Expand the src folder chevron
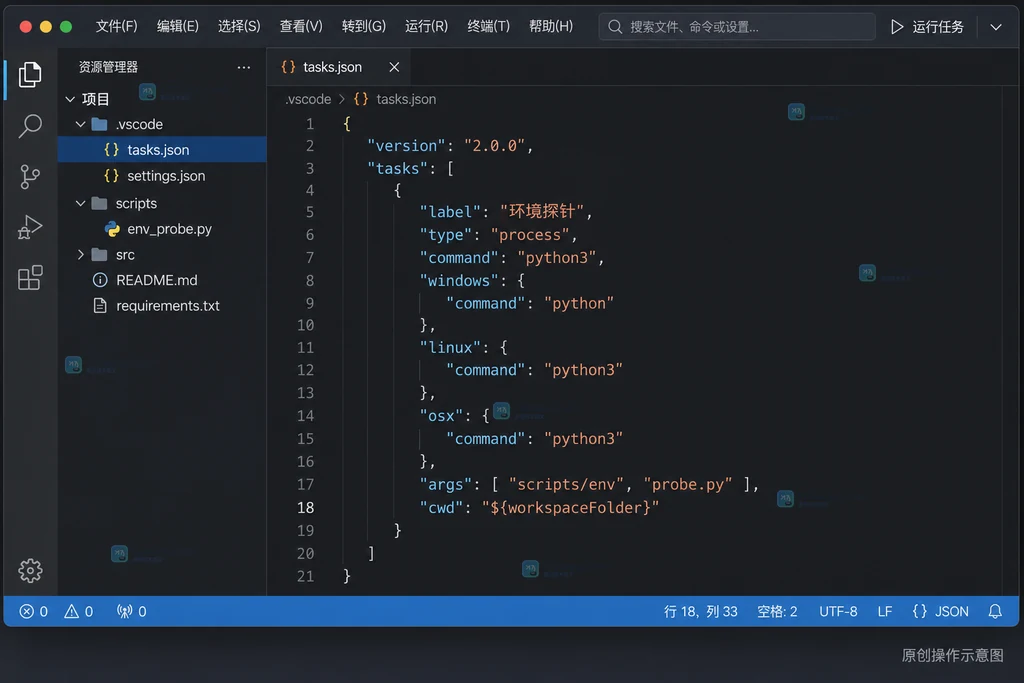 (80, 255)
